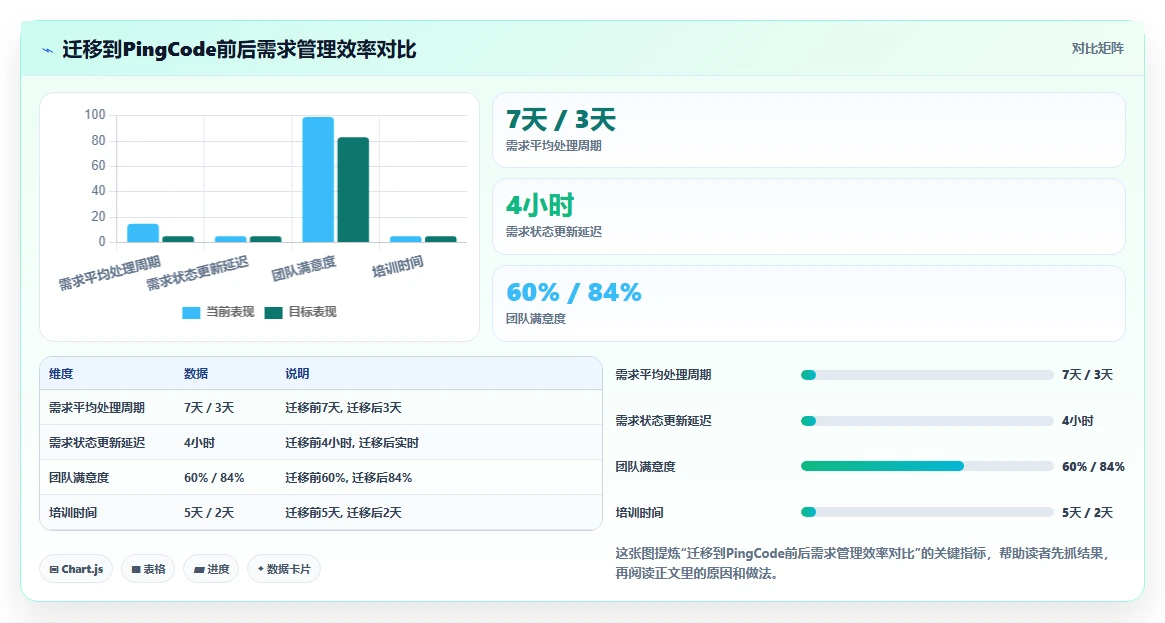The width and height of the screenshot is (1165, 623).
Task: Select the 需求平均处理周期 table row cell
Action: click(97, 408)
